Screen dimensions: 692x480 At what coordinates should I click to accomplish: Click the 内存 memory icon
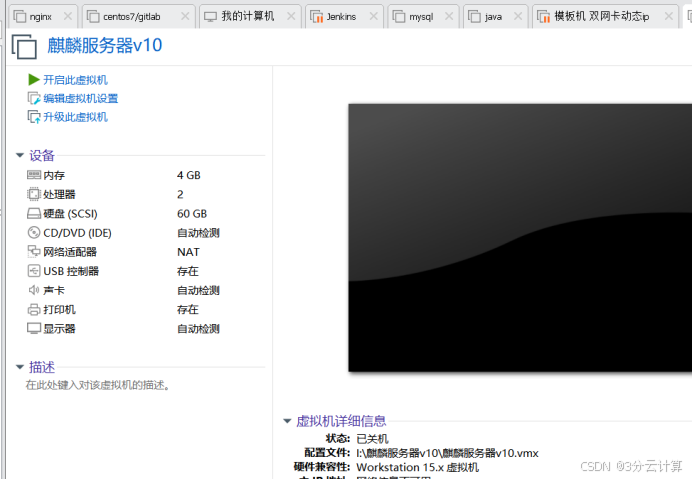(x=34, y=175)
